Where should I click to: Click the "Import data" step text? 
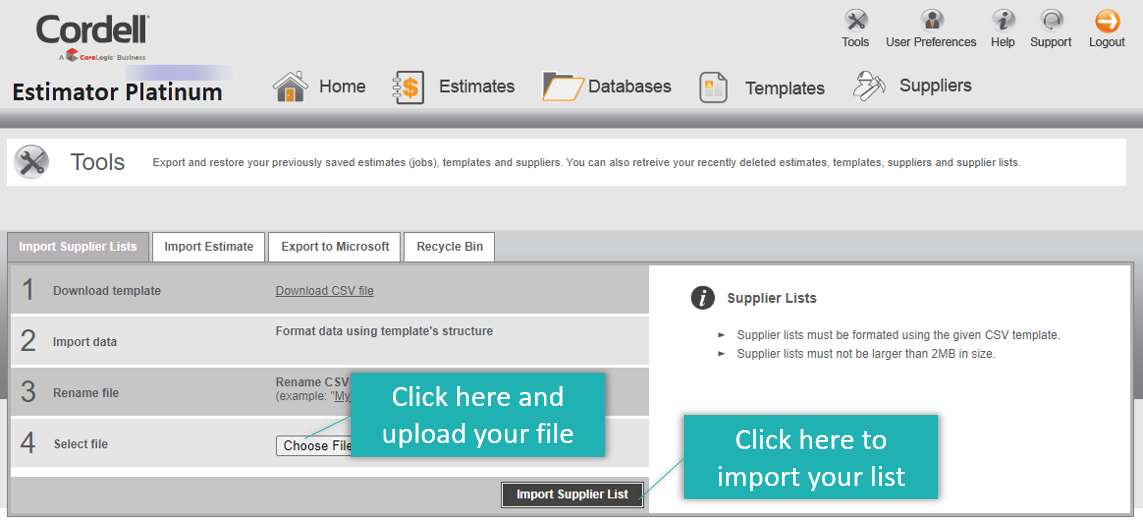[85, 341]
